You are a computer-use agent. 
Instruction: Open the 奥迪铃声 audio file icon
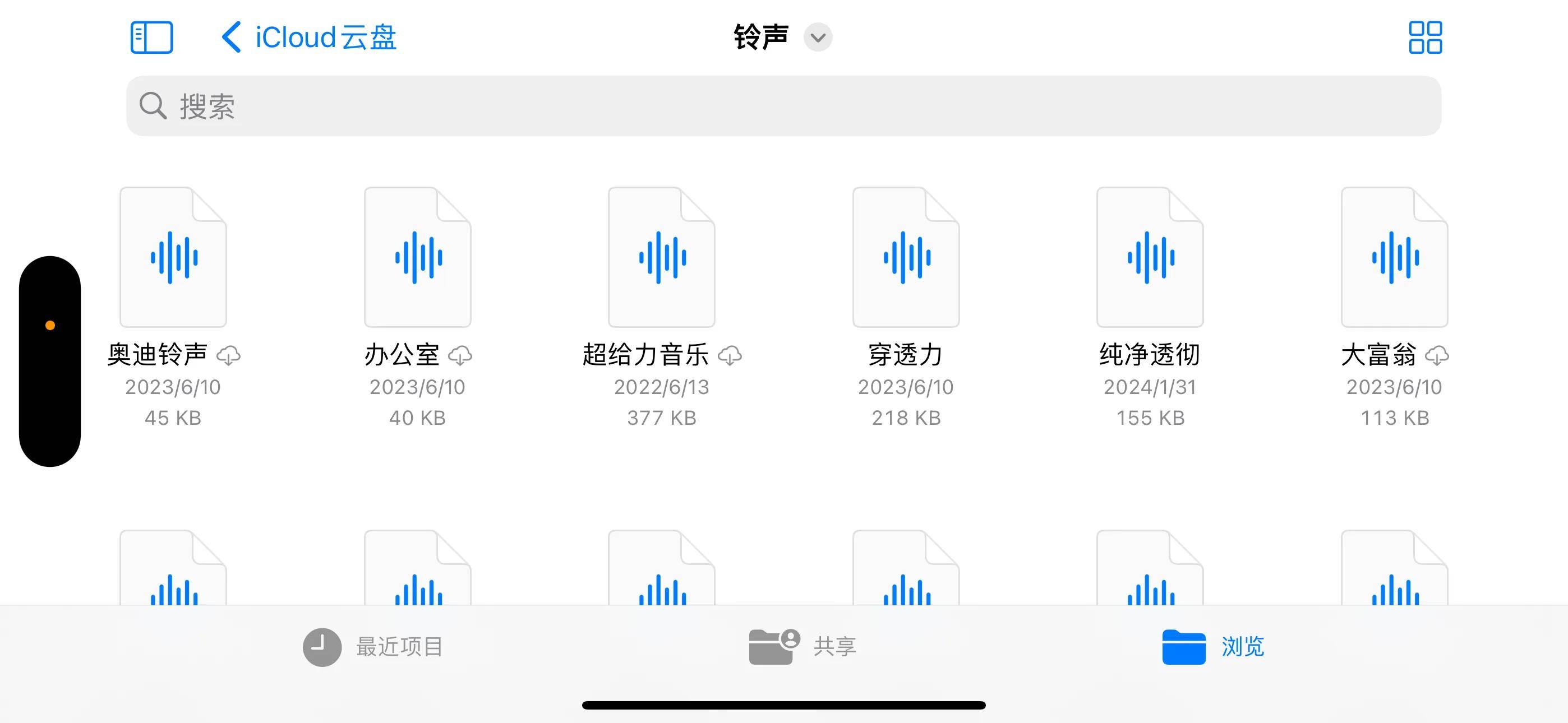pos(173,257)
